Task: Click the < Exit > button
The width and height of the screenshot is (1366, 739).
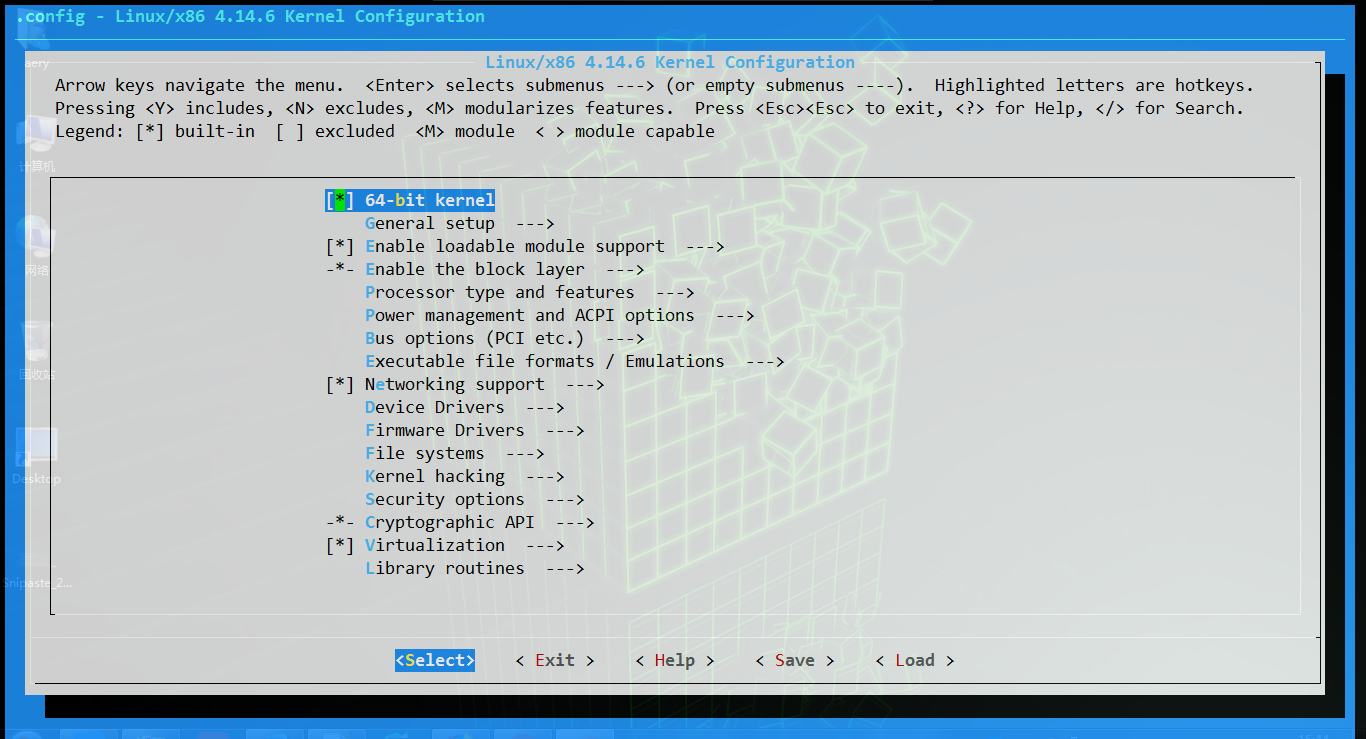Action: [x=555, y=660]
